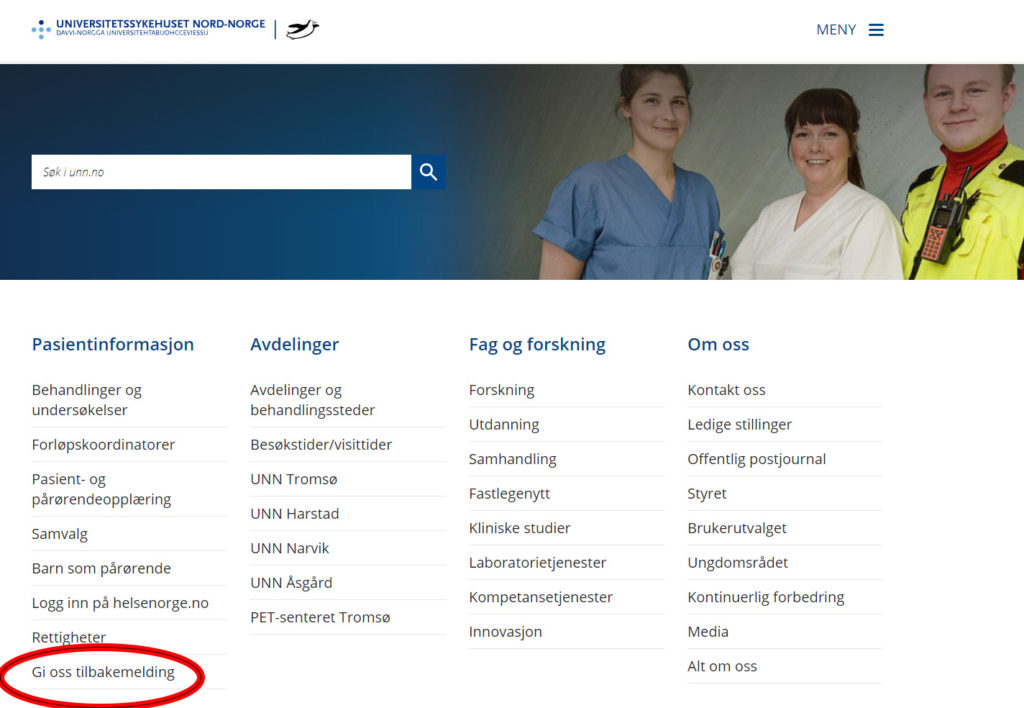Select Logg inn på helsenorge.no
Screen dimensions: 1024x708
click(x=120, y=603)
